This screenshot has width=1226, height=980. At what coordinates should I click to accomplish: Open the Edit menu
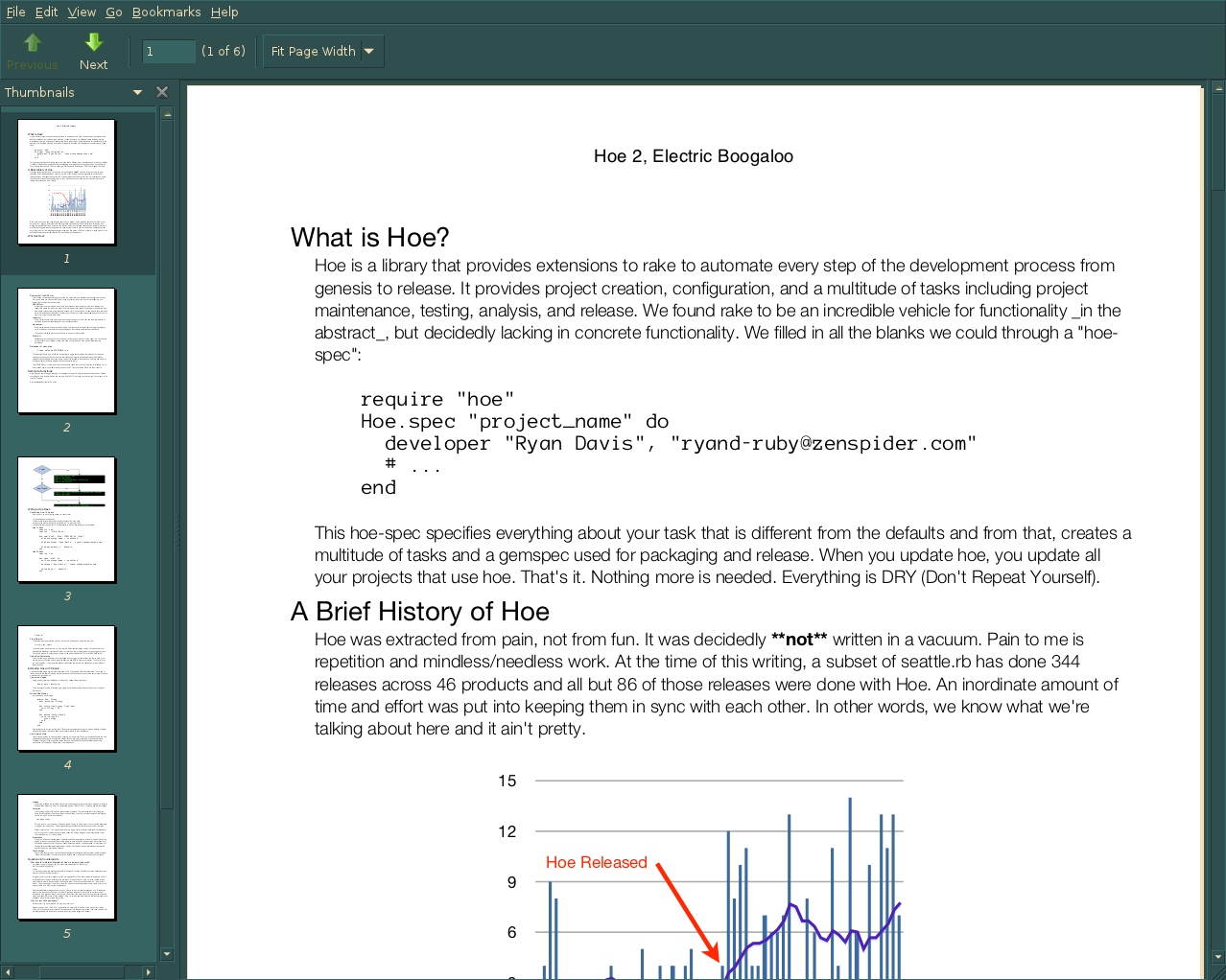(46, 12)
